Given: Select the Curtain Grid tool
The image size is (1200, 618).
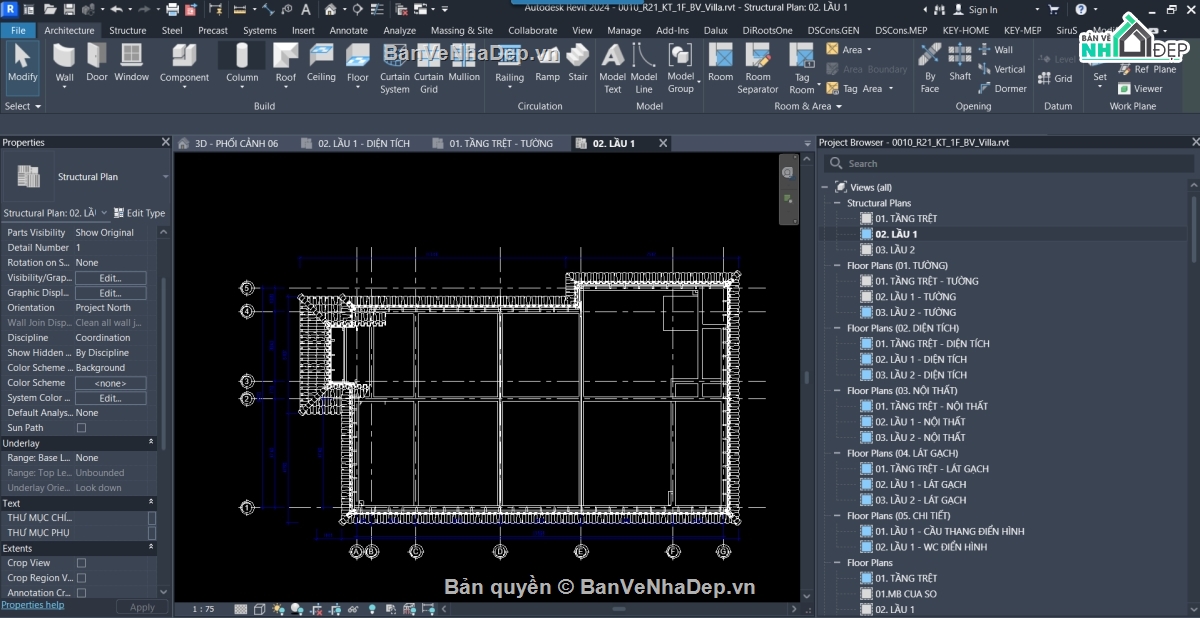Looking at the screenshot, I should (x=429, y=68).
